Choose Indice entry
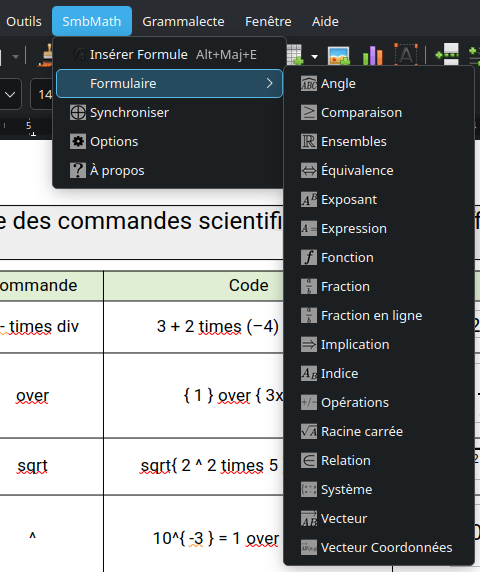Image resolution: width=480 pixels, height=572 pixels. [x=379, y=374]
